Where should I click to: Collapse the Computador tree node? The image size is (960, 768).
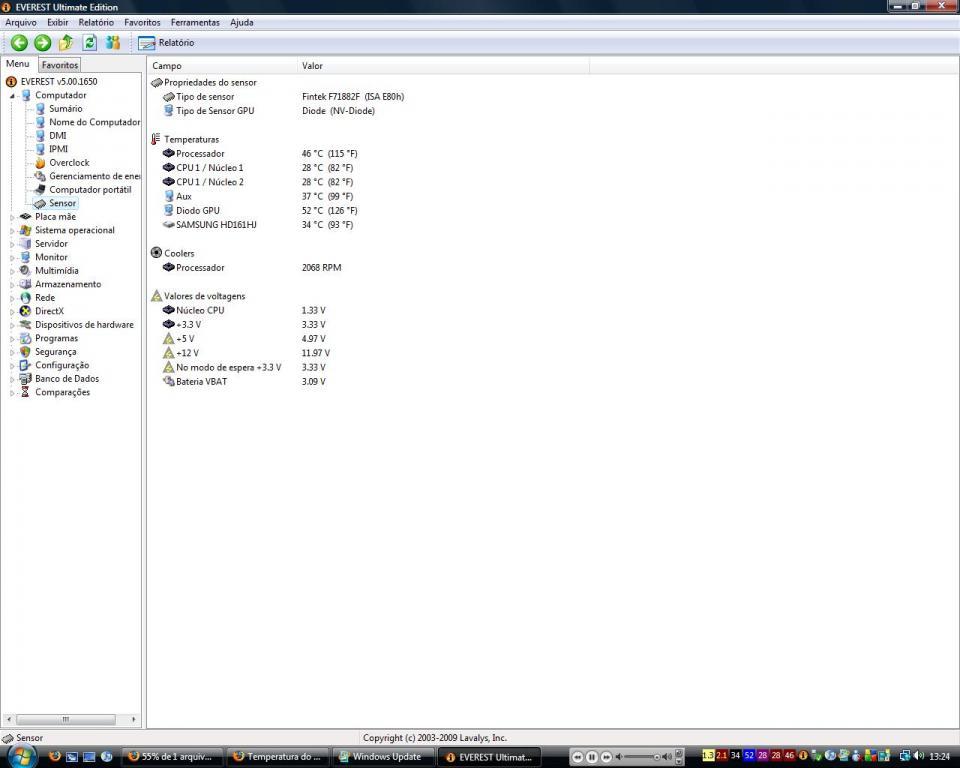(x=12, y=96)
